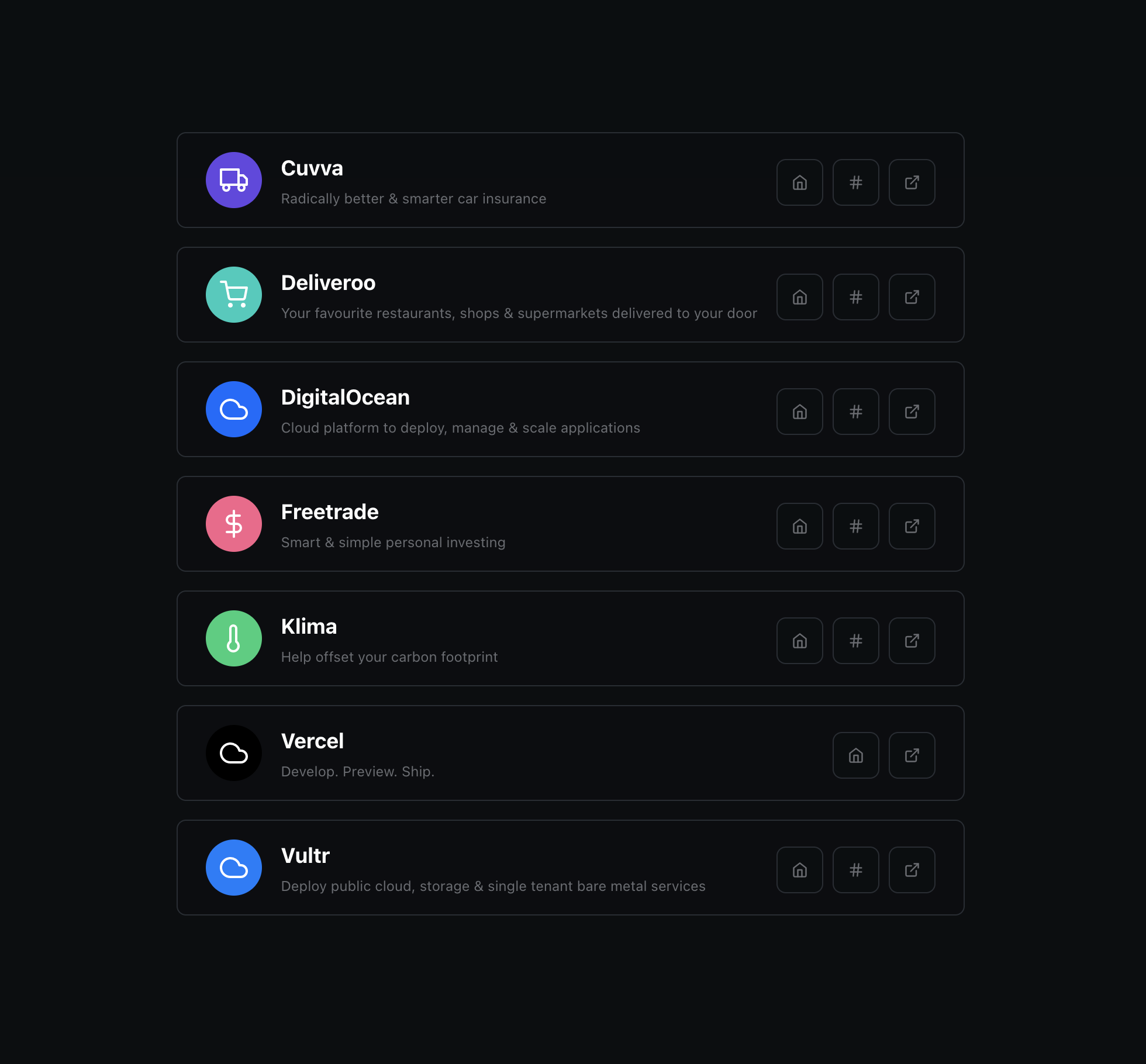Click the home icon for Vercel
Image resolution: width=1146 pixels, height=1064 pixels.
pyautogui.click(x=855, y=754)
